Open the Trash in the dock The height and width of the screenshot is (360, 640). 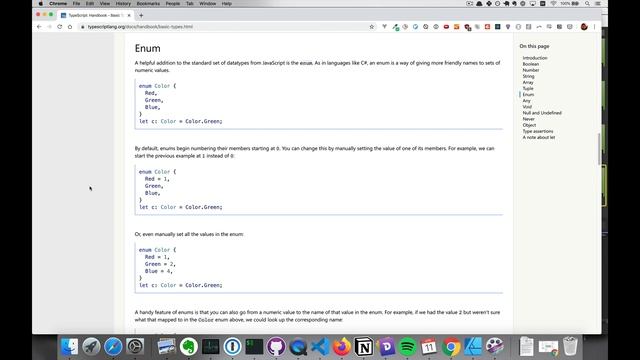[570, 346]
